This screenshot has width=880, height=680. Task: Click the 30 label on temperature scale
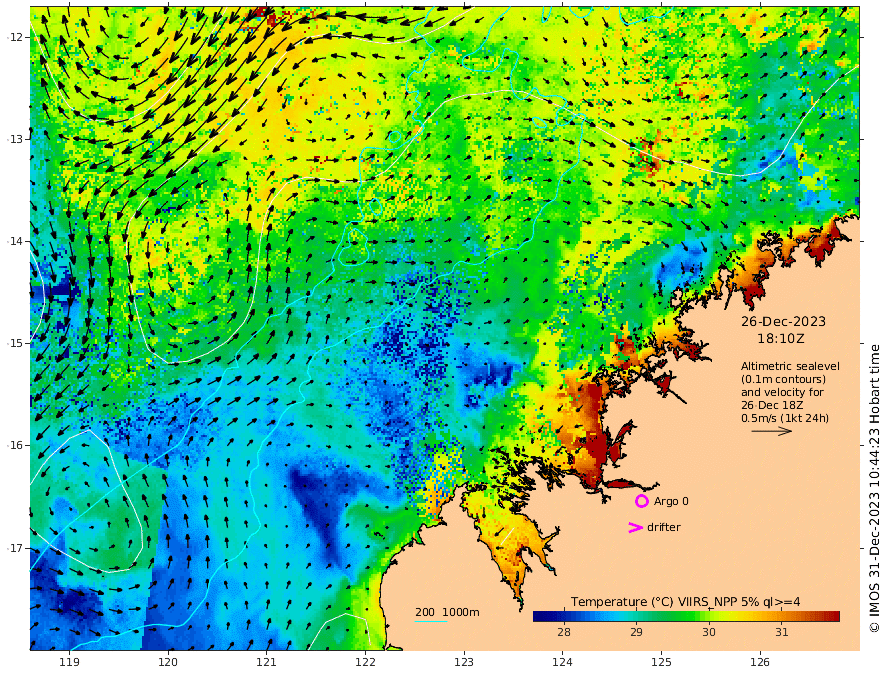709,632
